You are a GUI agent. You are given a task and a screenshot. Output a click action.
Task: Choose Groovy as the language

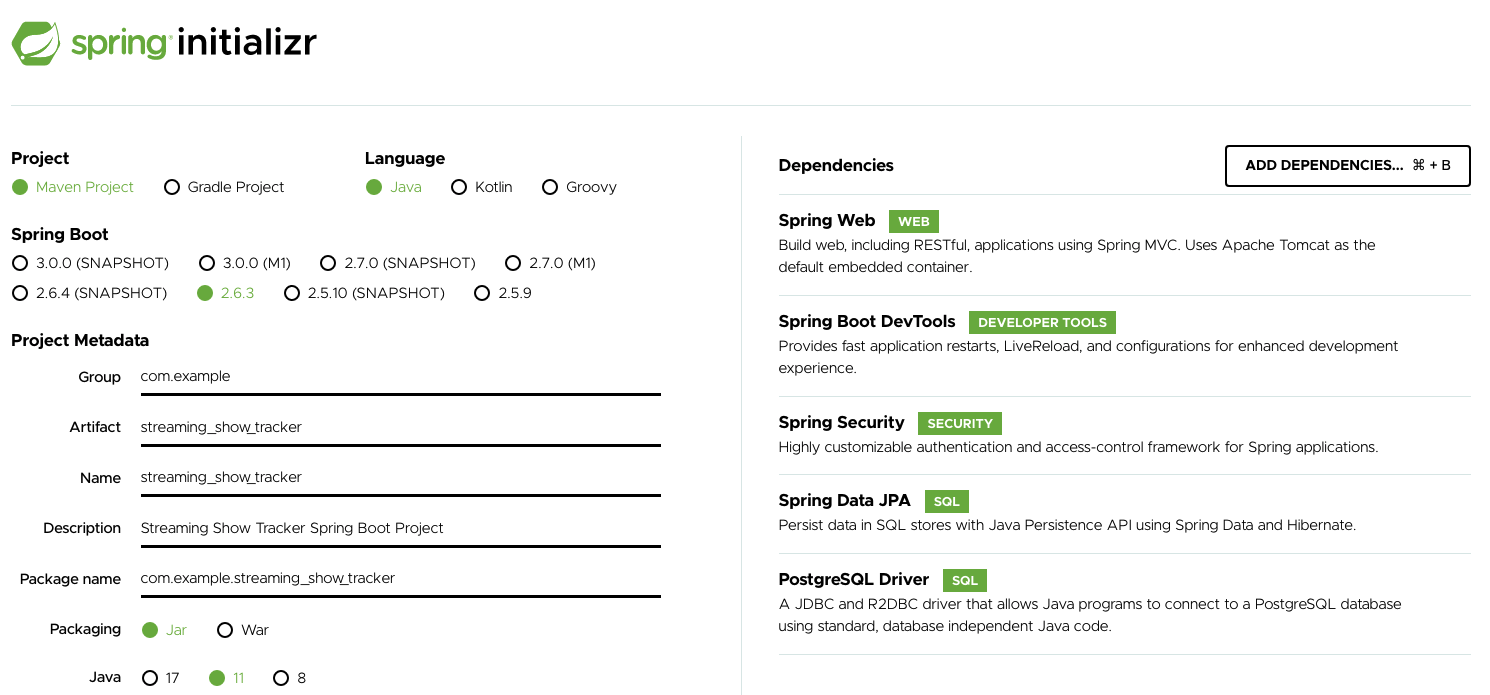pyautogui.click(x=579, y=187)
